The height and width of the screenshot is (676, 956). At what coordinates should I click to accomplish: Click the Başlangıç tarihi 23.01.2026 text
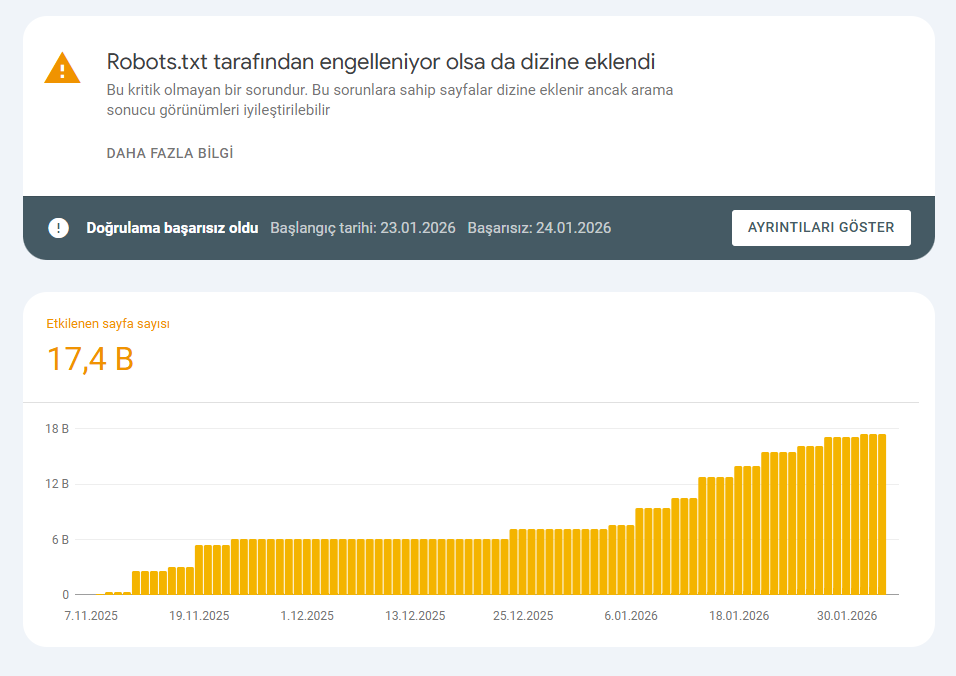coord(363,228)
